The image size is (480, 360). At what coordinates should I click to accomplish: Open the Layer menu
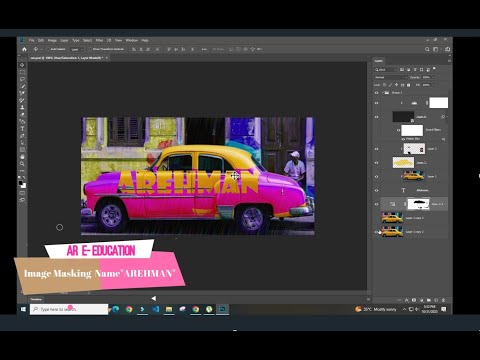point(64,40)
